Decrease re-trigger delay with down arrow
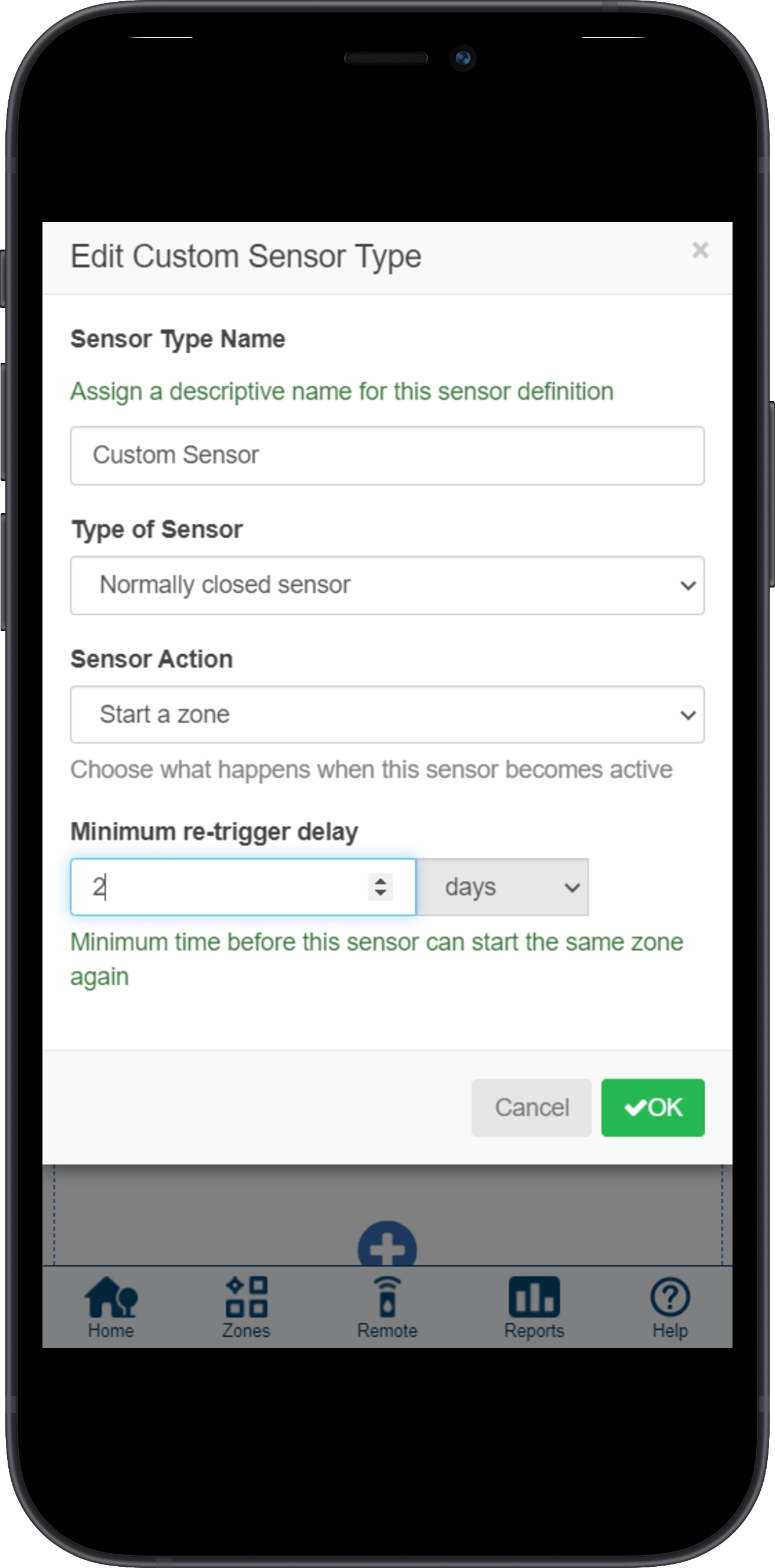Image resolution: width=775 pixels, height=1568 pixels. click(x=380, y=893)
